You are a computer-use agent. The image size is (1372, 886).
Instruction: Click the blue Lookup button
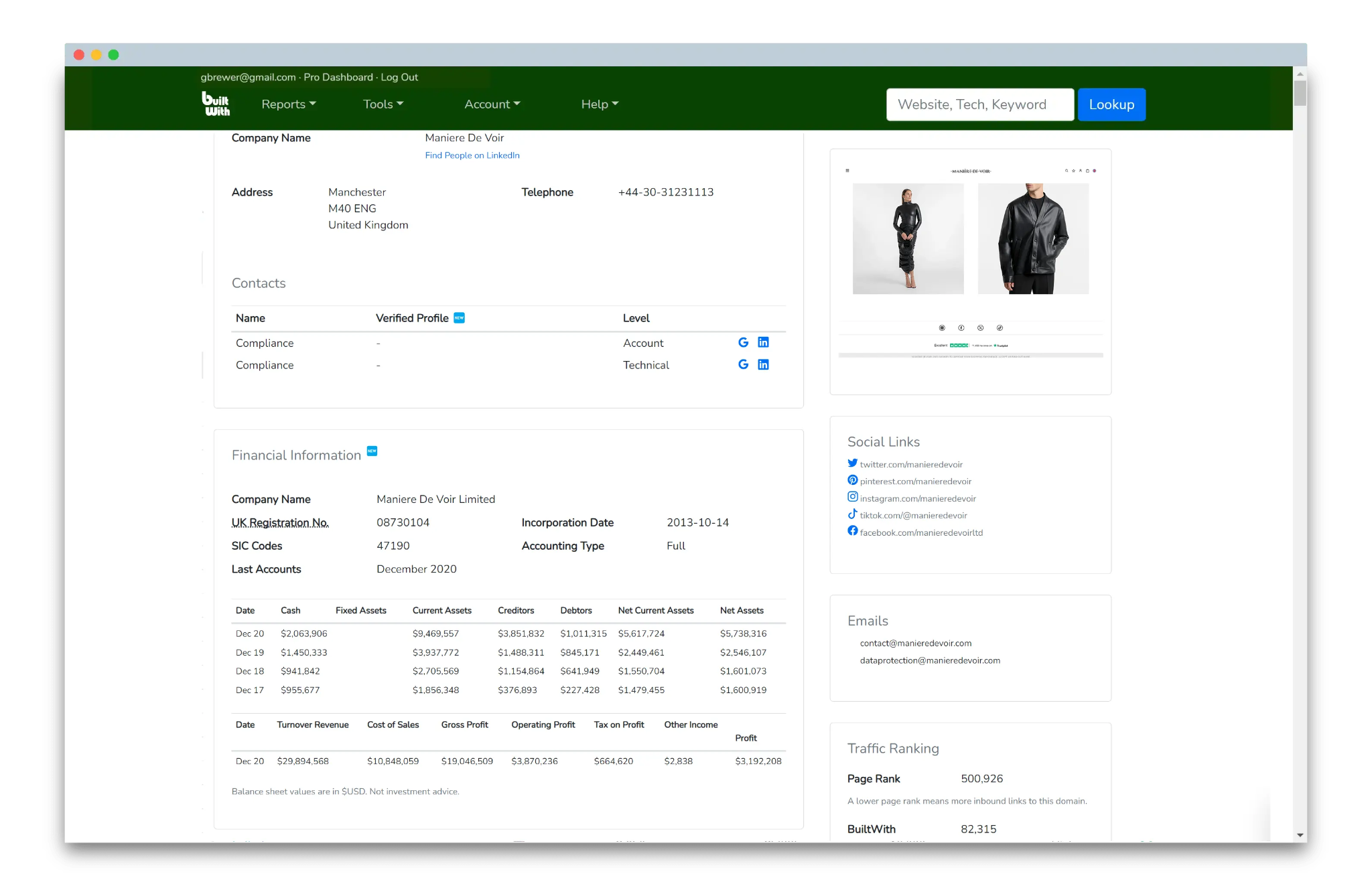[x=1111, y=104]
